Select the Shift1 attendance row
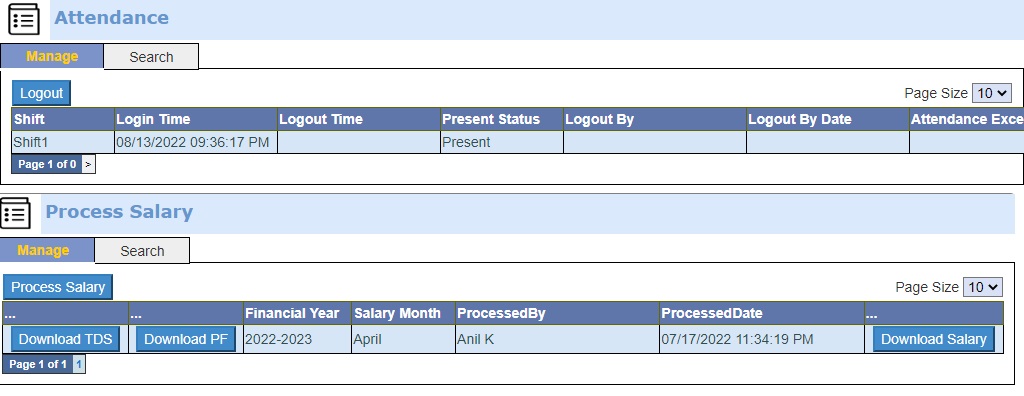 coord(517,142)
